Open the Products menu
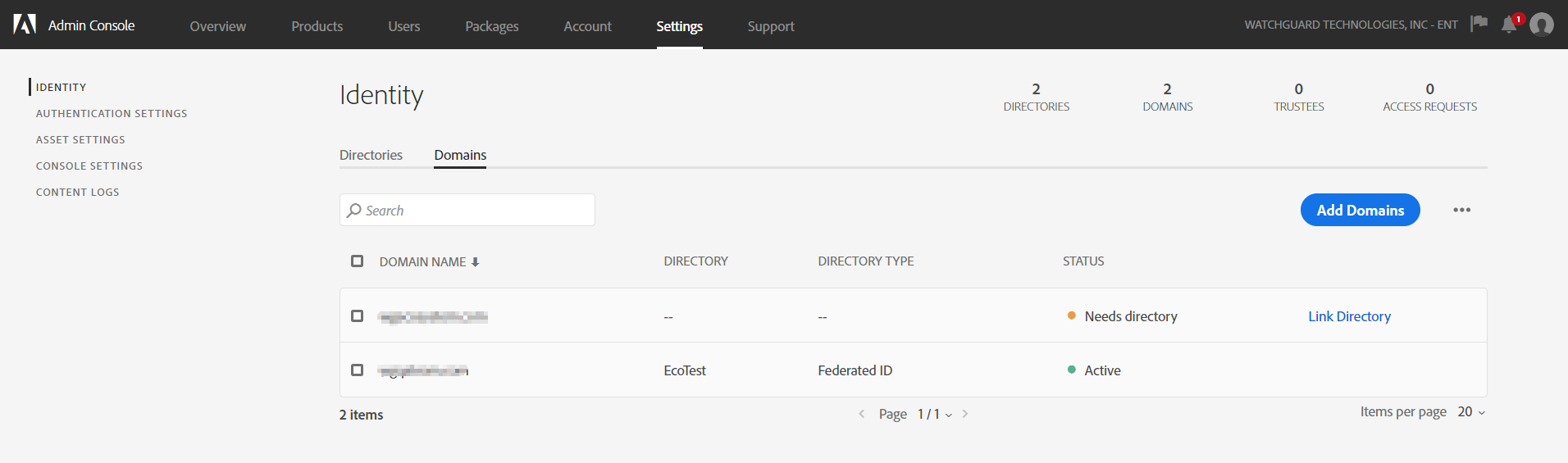Image resolution: width=1568 pixels, height=463 pixels. [317, 26]
